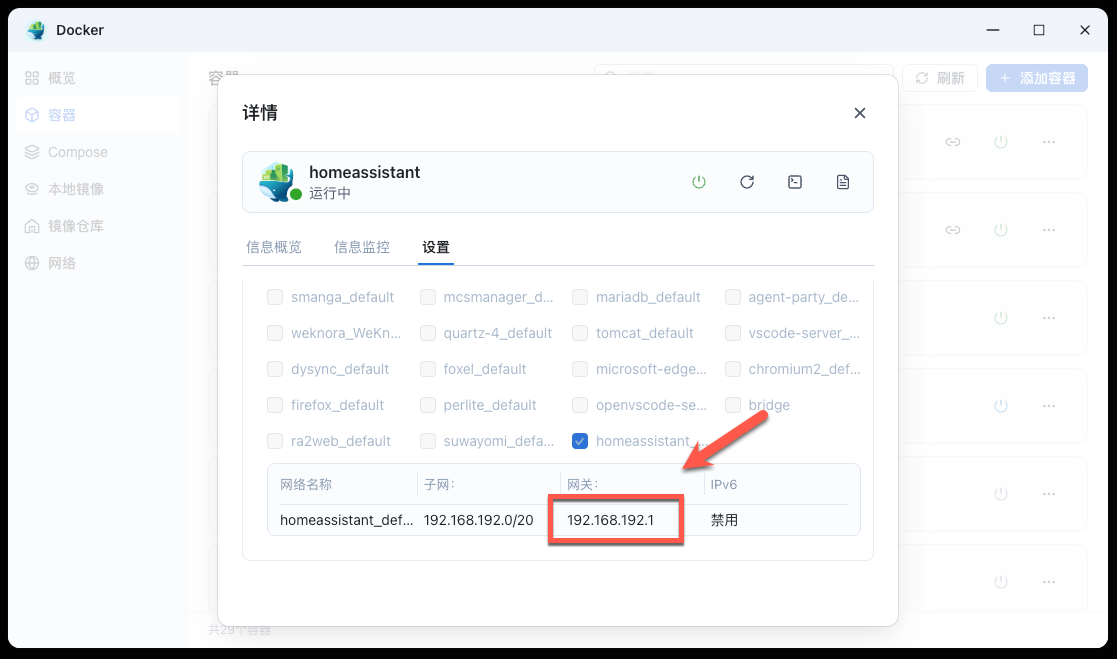Screen dimensions: 1117x659
Task: Uncheck the homeassistant_default network
Action: (x=580, y=441)
